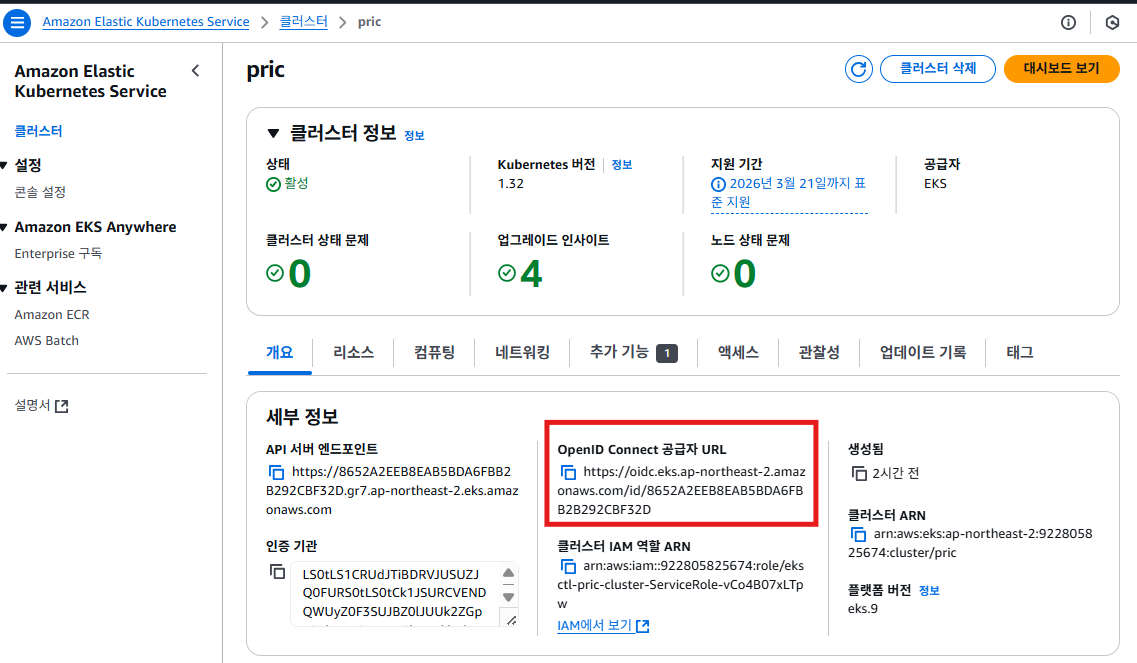Switch to the 네트워킹 tab
The width and height of the screenshot is (1137, 663).
point(522,353)
